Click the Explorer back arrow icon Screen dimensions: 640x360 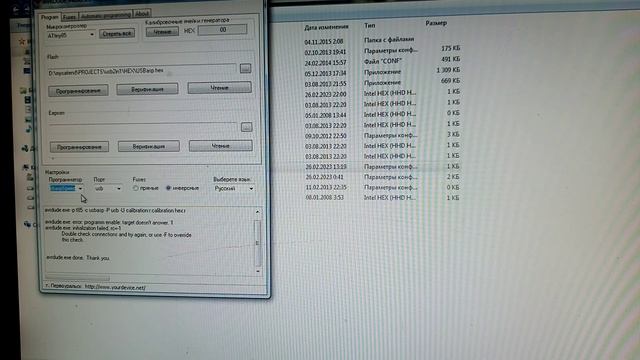(16, 10)
